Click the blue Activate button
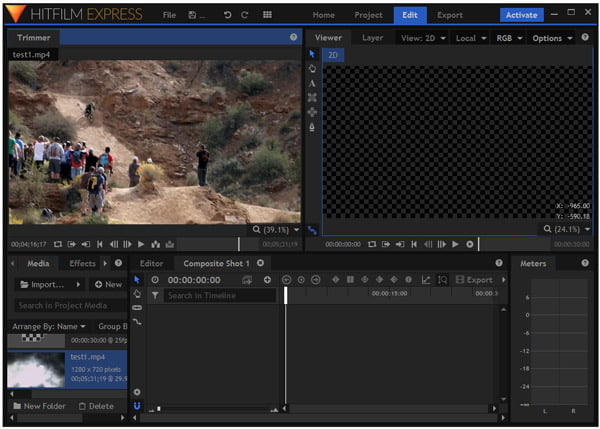 point(521,15)
